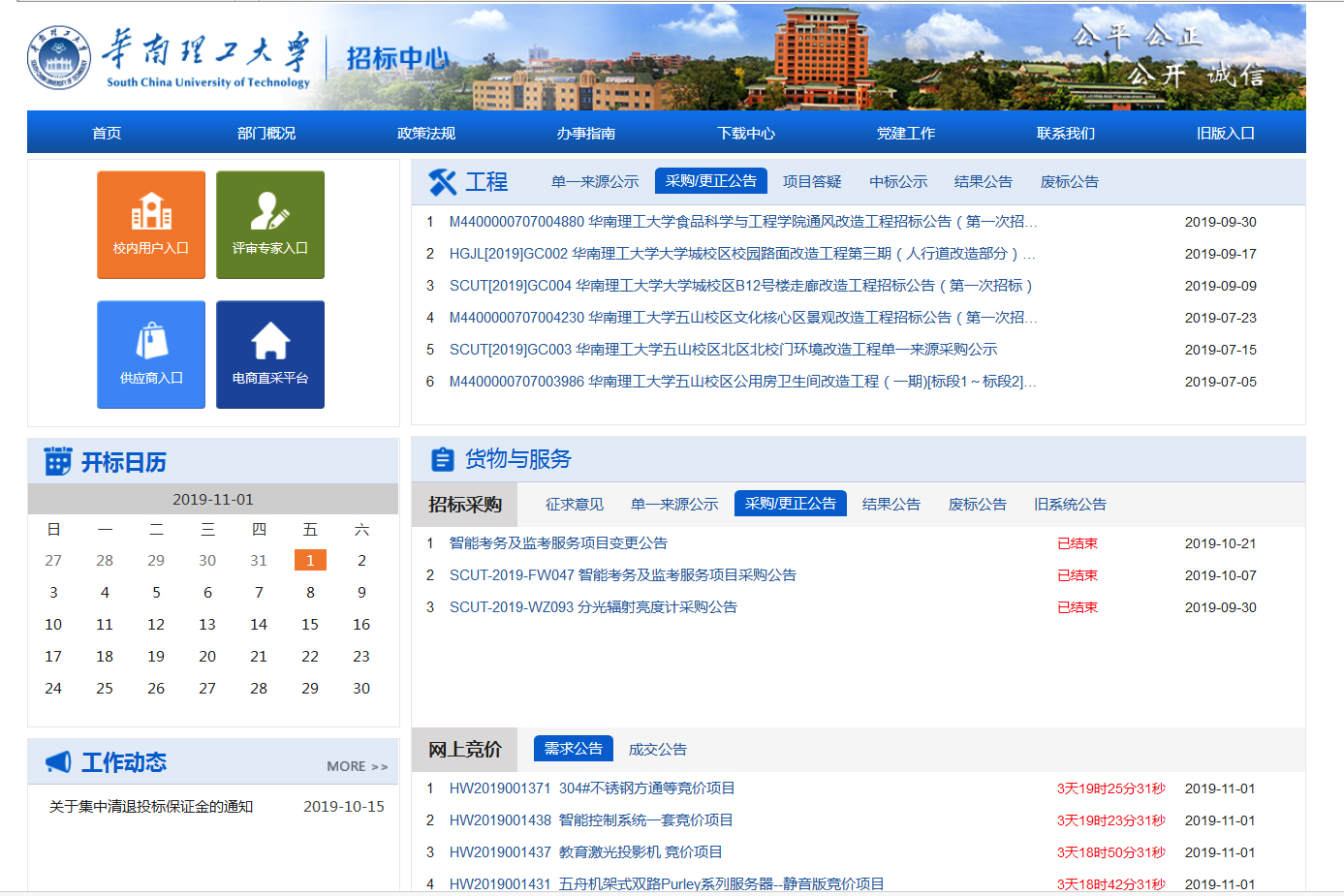
Task: Open 政策法规 navigation item
Action: click(x=426, y=133)
